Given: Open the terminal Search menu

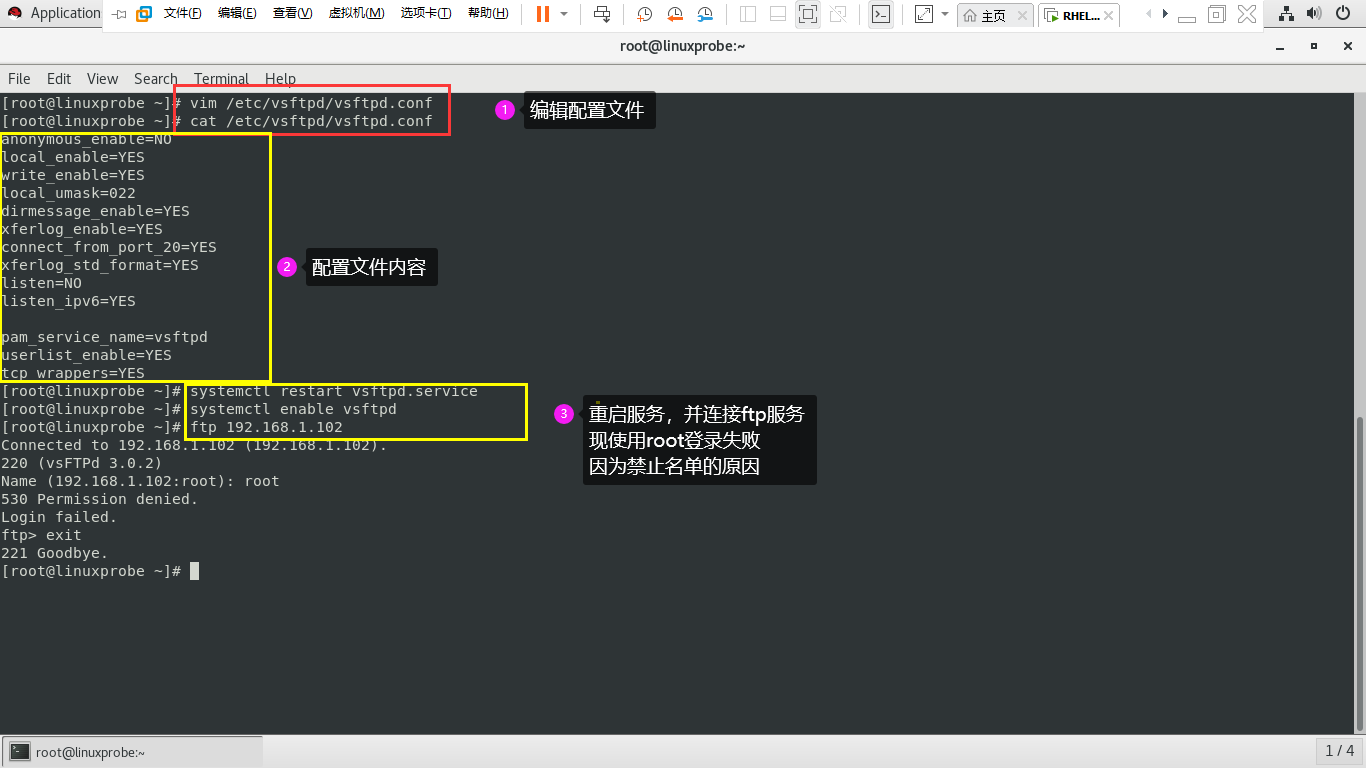Looking at the screenshot, I should (155, 78).
